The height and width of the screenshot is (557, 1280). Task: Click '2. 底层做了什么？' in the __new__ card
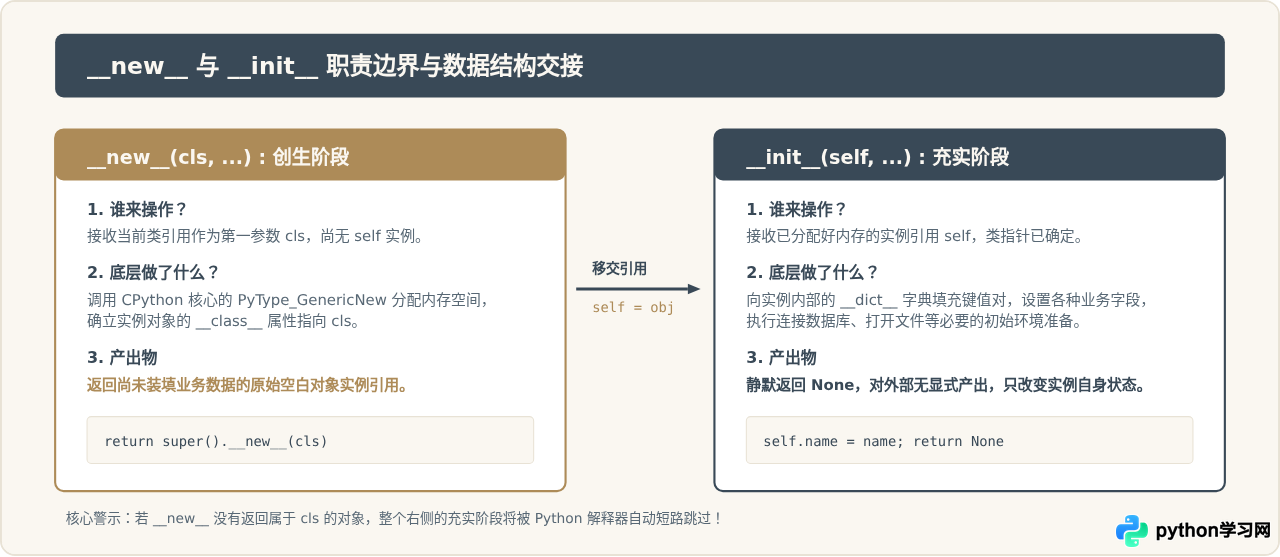point(153,272)
